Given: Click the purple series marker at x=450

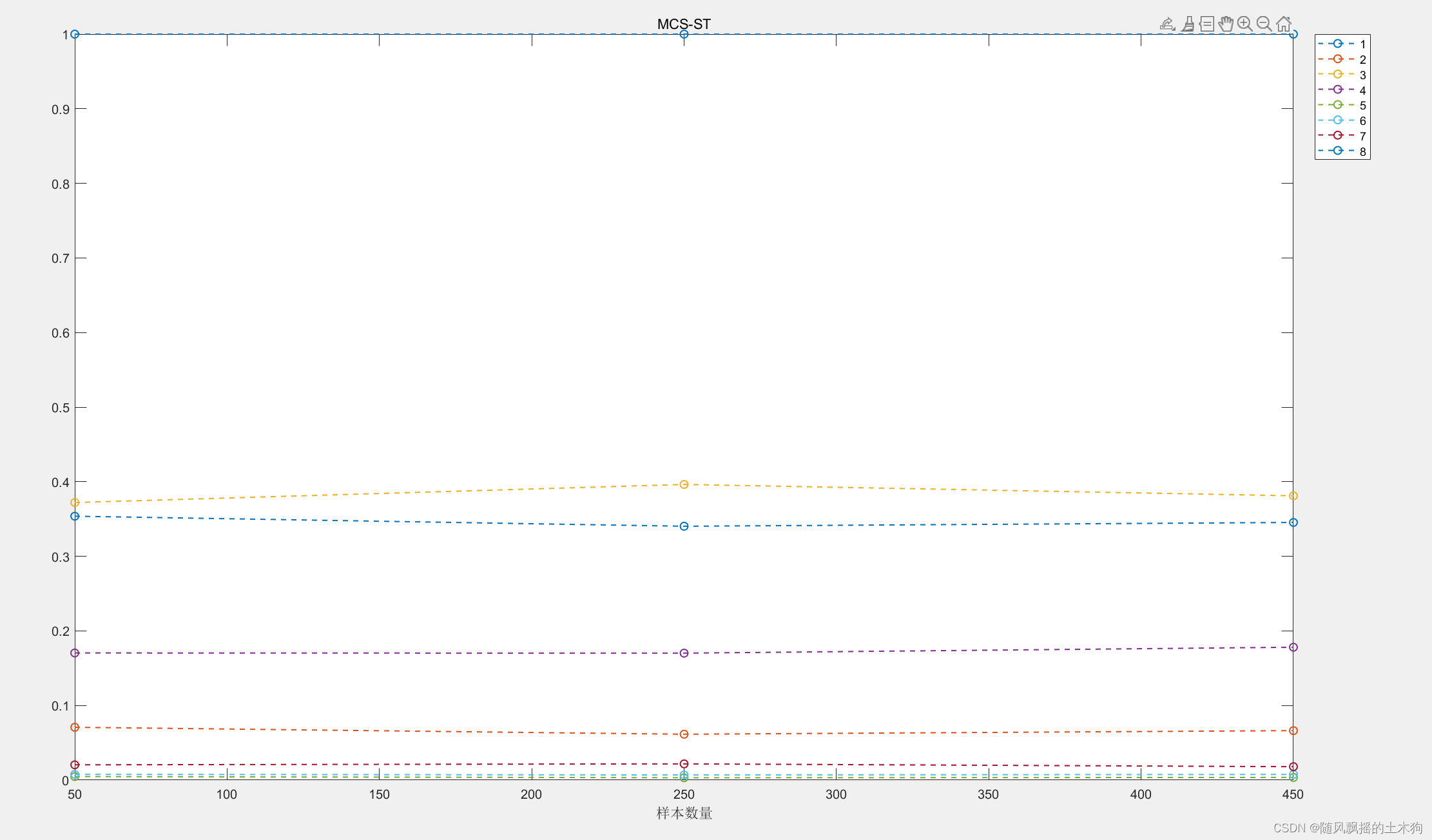Looking at the screenshot, I should pyautogui.click(x=1293, y=647).
